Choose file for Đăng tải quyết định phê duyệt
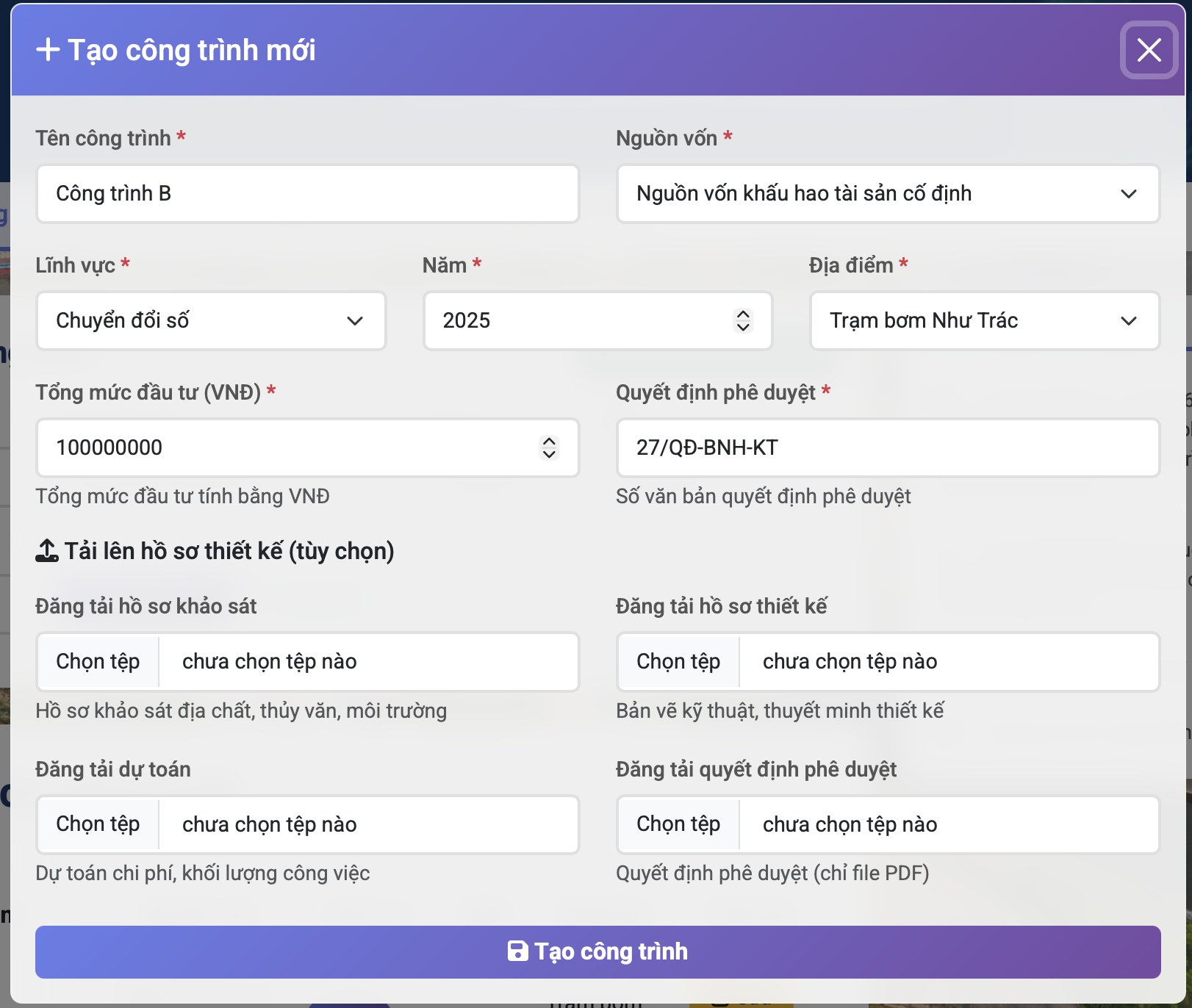This screenshot has height=1008, width=1192. [x=678, y=824]
